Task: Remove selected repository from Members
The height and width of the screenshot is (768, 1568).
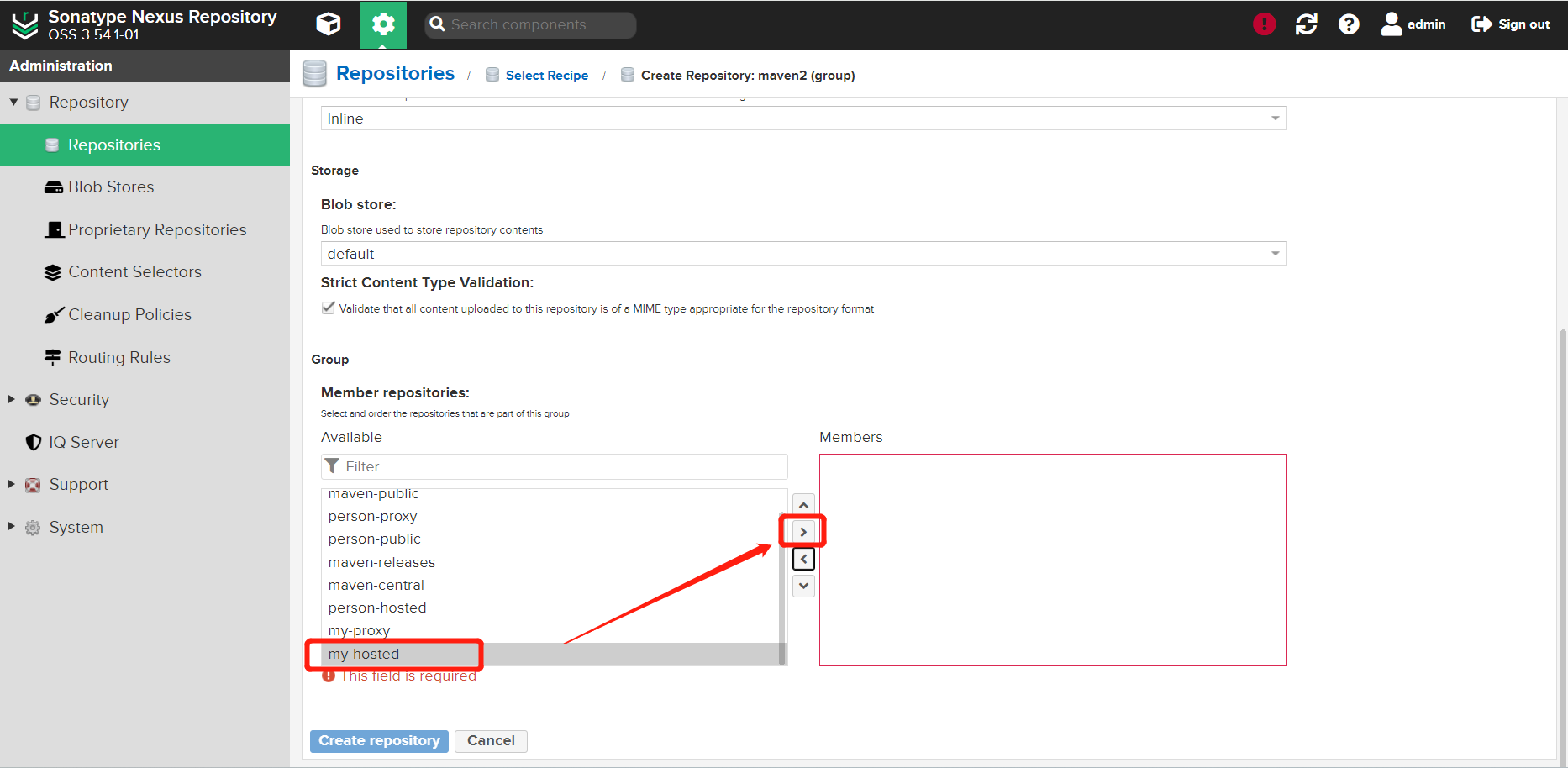Action: 803,559
